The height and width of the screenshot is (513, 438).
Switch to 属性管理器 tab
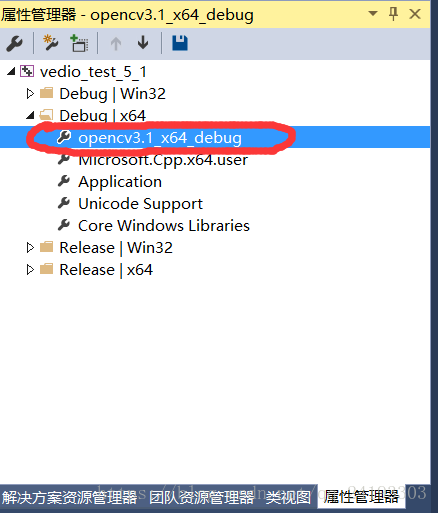pyautogui.click(x=361, y=497)
